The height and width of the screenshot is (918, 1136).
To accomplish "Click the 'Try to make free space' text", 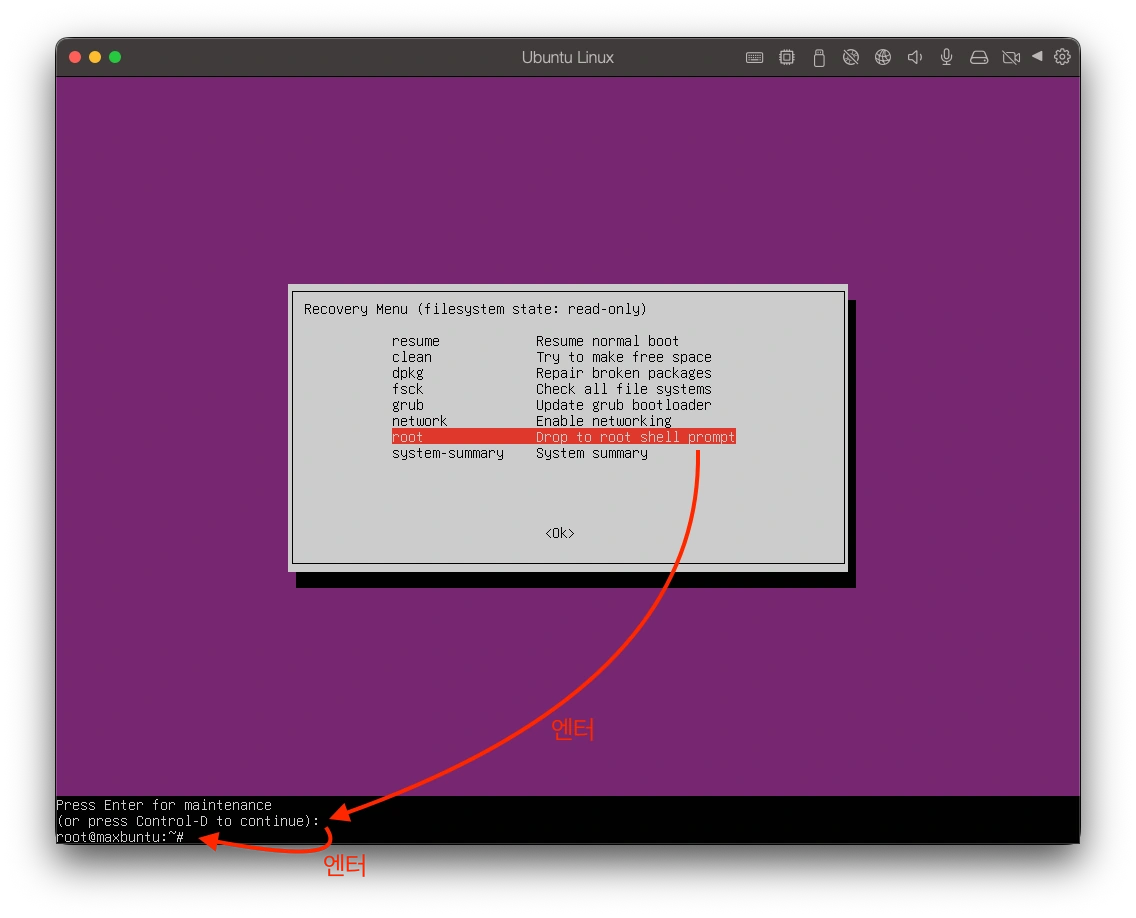I will tap(624, 357).
